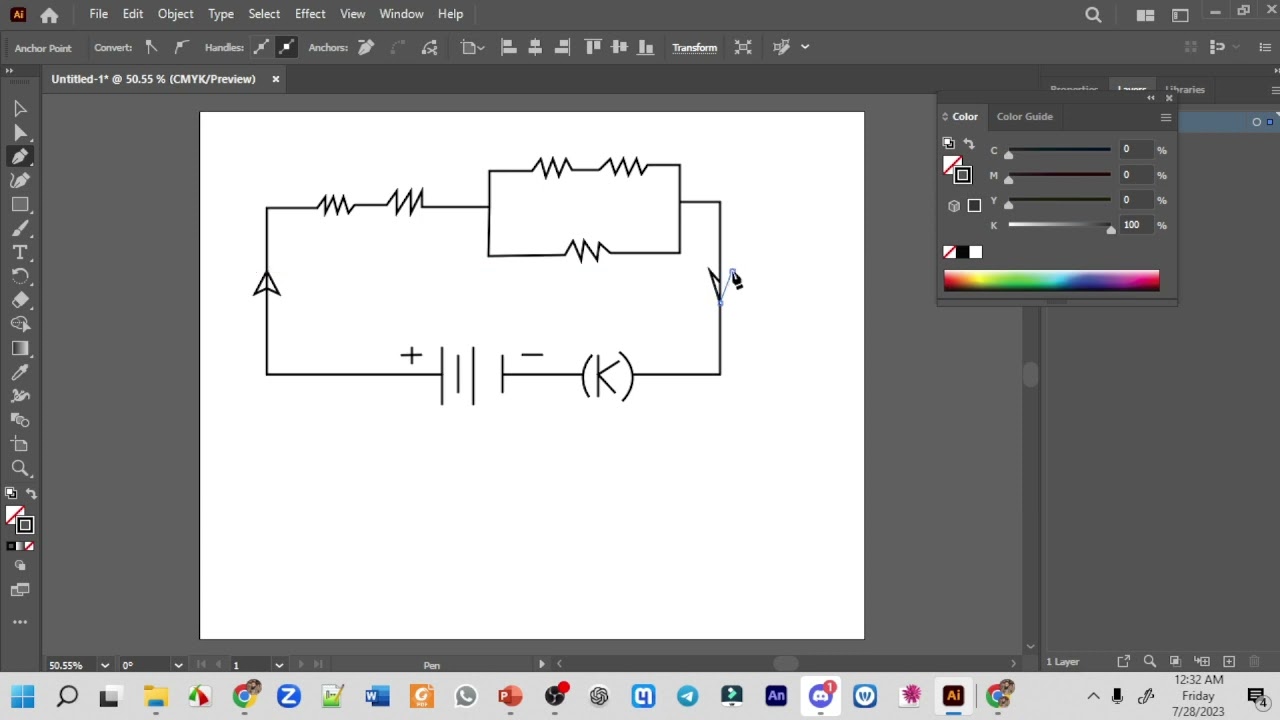Activate stroke box in Color panel
The width and height of the screenshot is (1280, 720).
(962, 176)
